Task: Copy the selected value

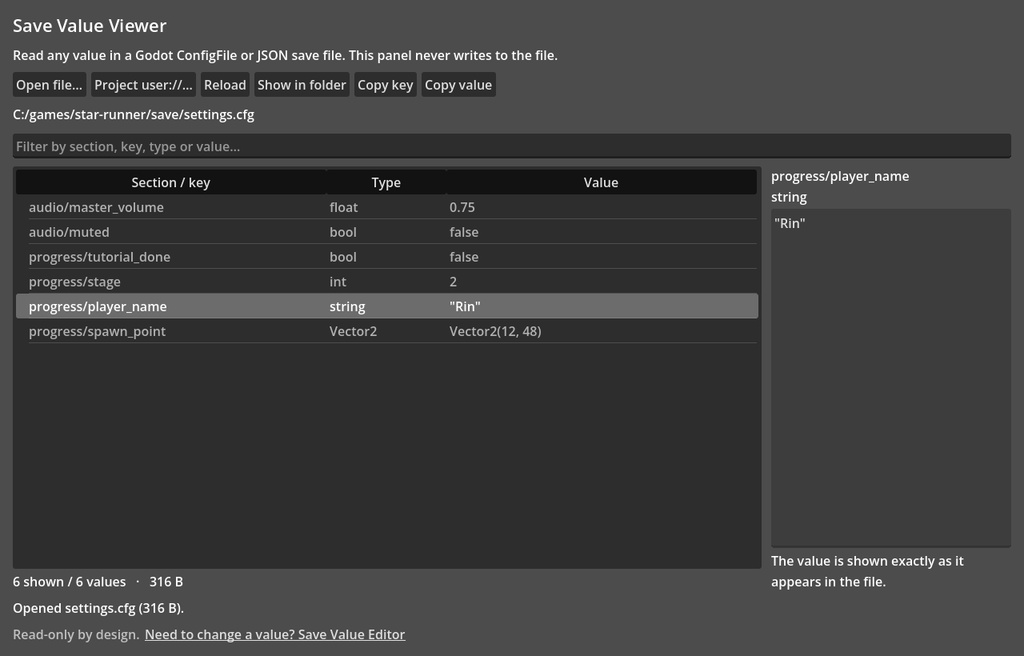Action: point(458,85)
